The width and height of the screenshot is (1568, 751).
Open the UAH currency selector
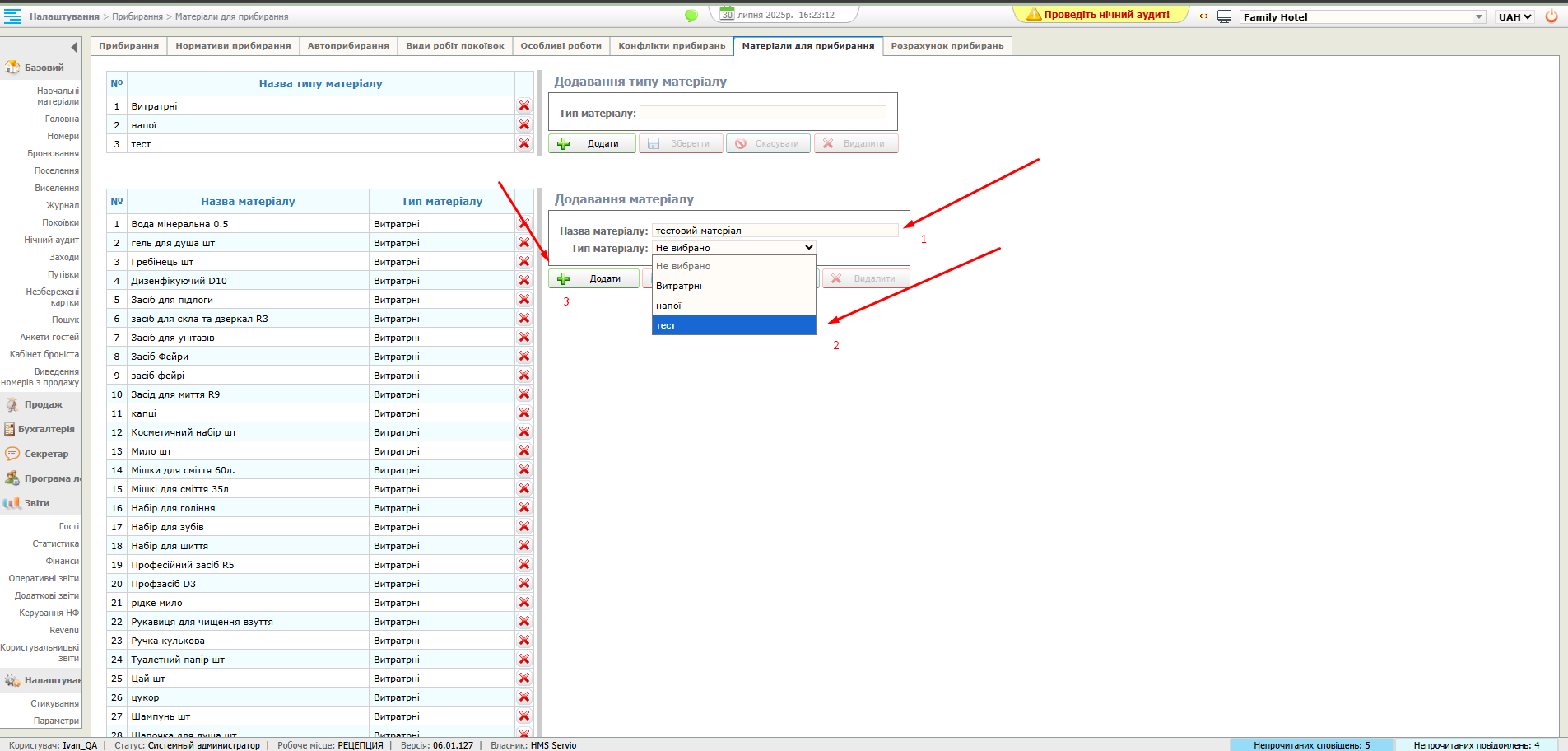1514,17
